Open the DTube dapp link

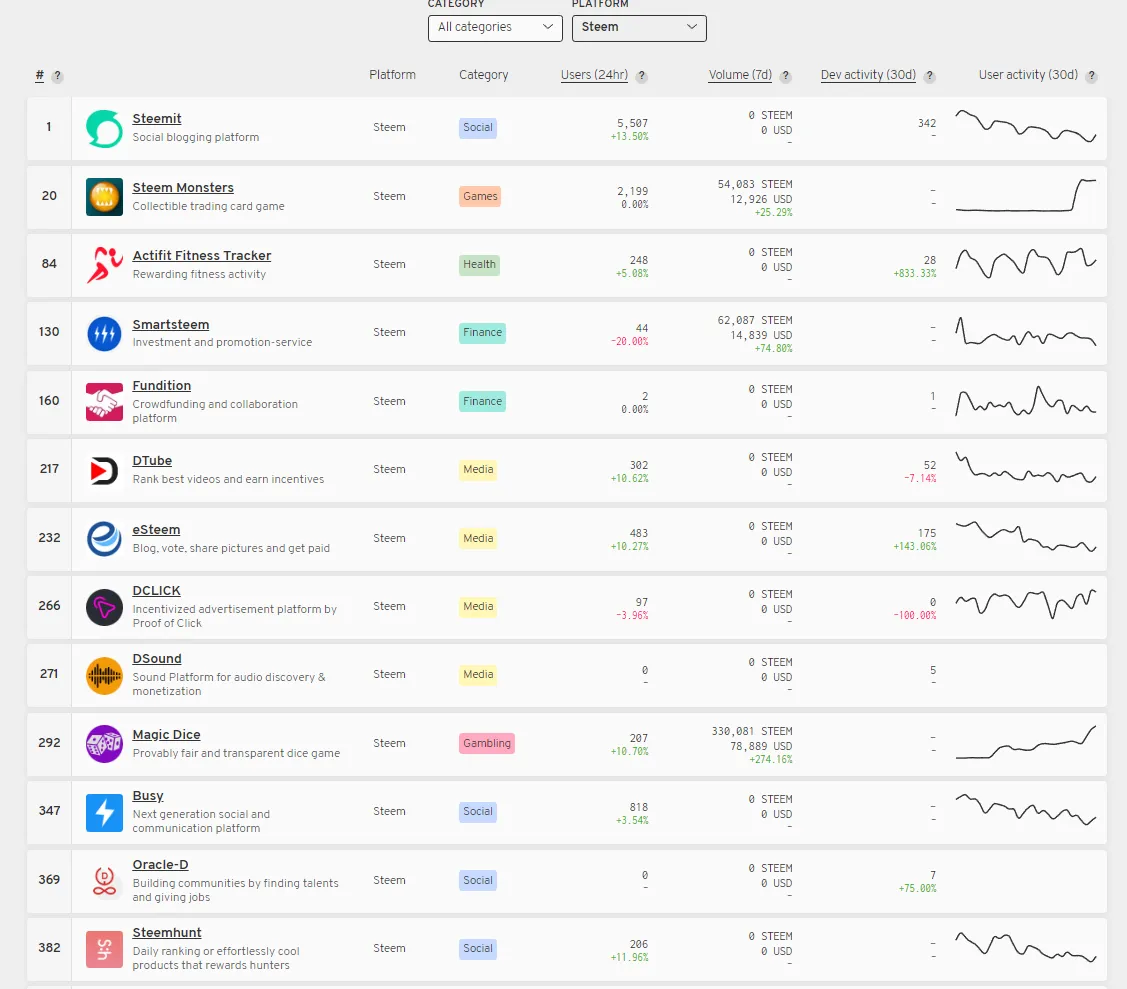tap(152, 461)
